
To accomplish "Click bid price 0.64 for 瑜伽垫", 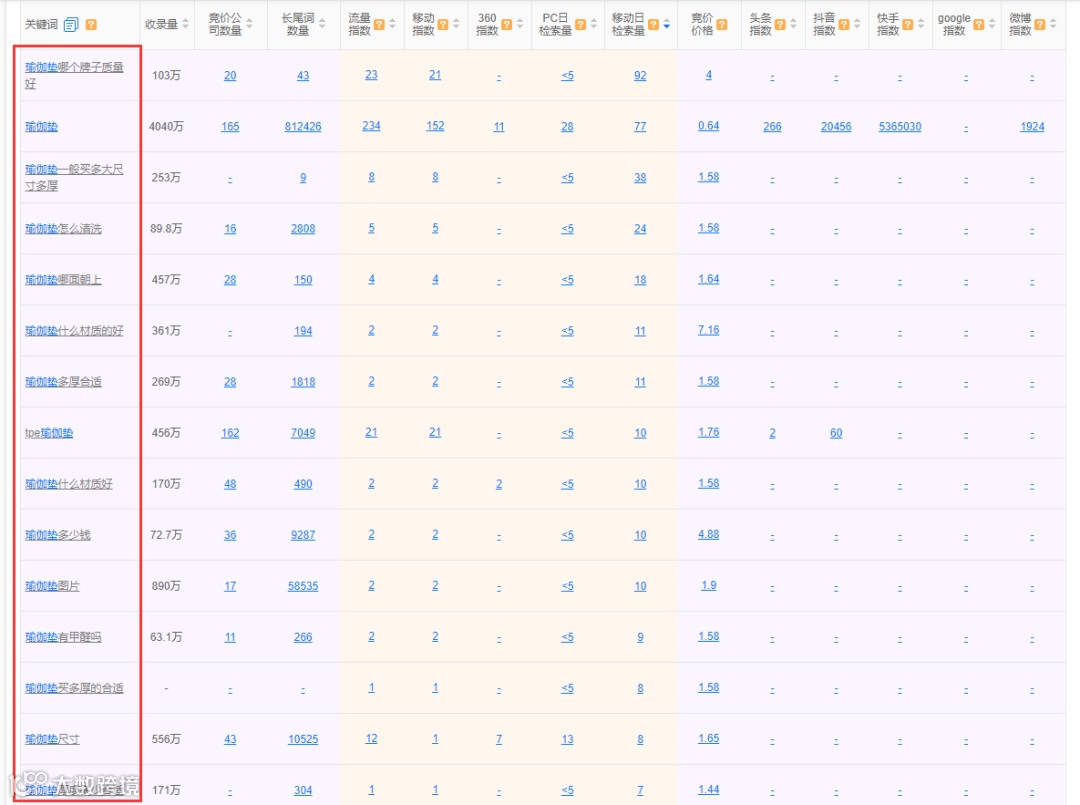I will coord(708,126).
